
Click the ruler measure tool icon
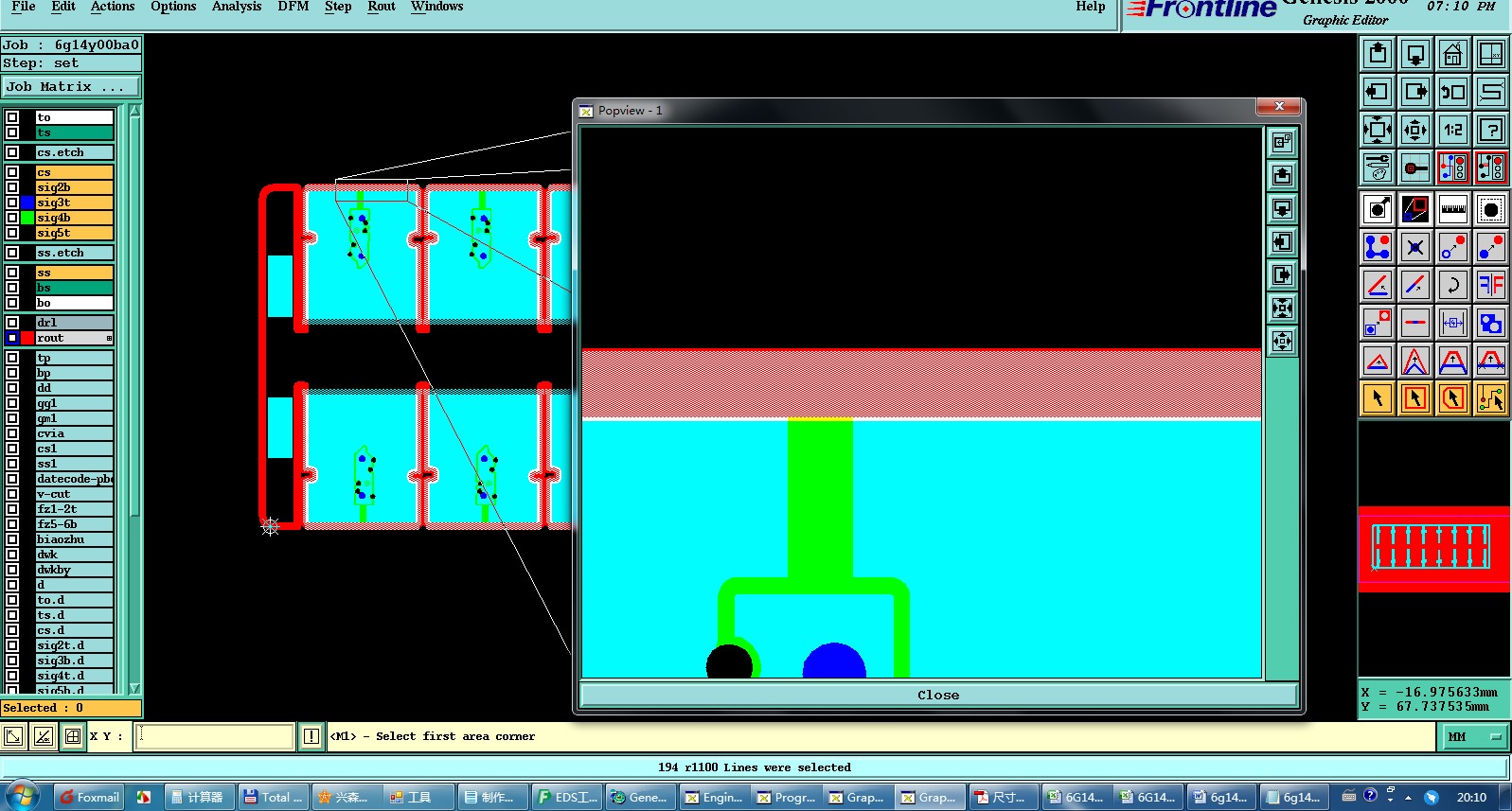pyautogui.click(x=1452, y=209)
